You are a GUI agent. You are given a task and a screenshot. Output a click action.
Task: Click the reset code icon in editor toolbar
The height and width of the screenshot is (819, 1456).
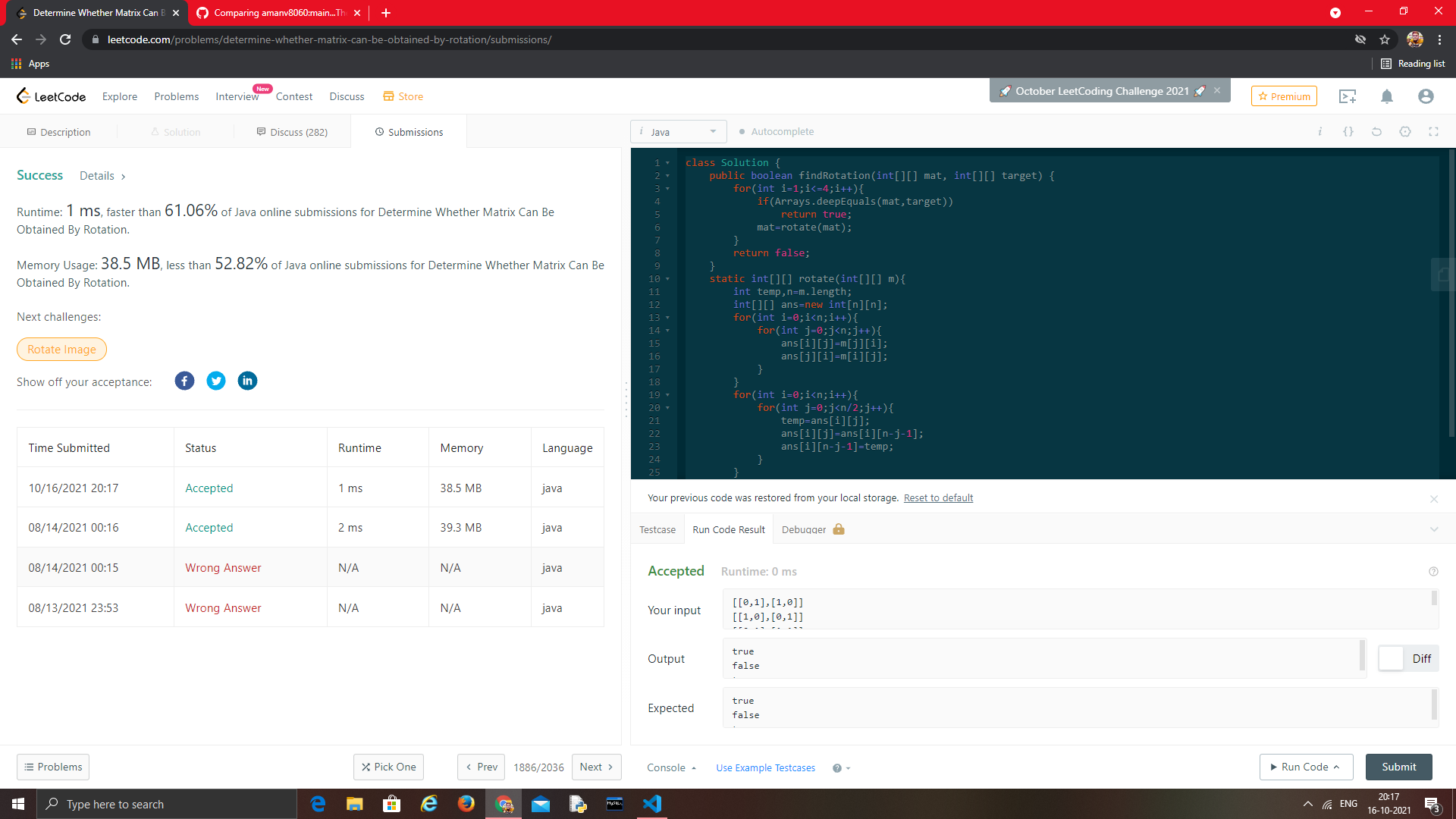[1376, 132]
